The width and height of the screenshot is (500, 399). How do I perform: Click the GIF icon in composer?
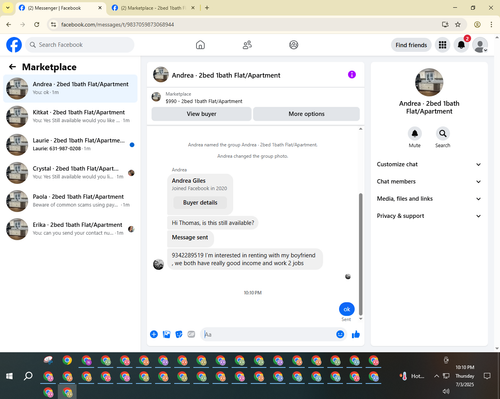[191, 334]
